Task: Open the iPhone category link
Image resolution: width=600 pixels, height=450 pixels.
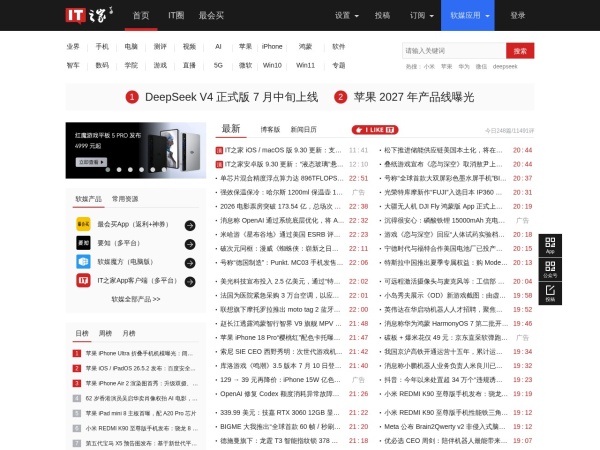Action: click(272, 46)
